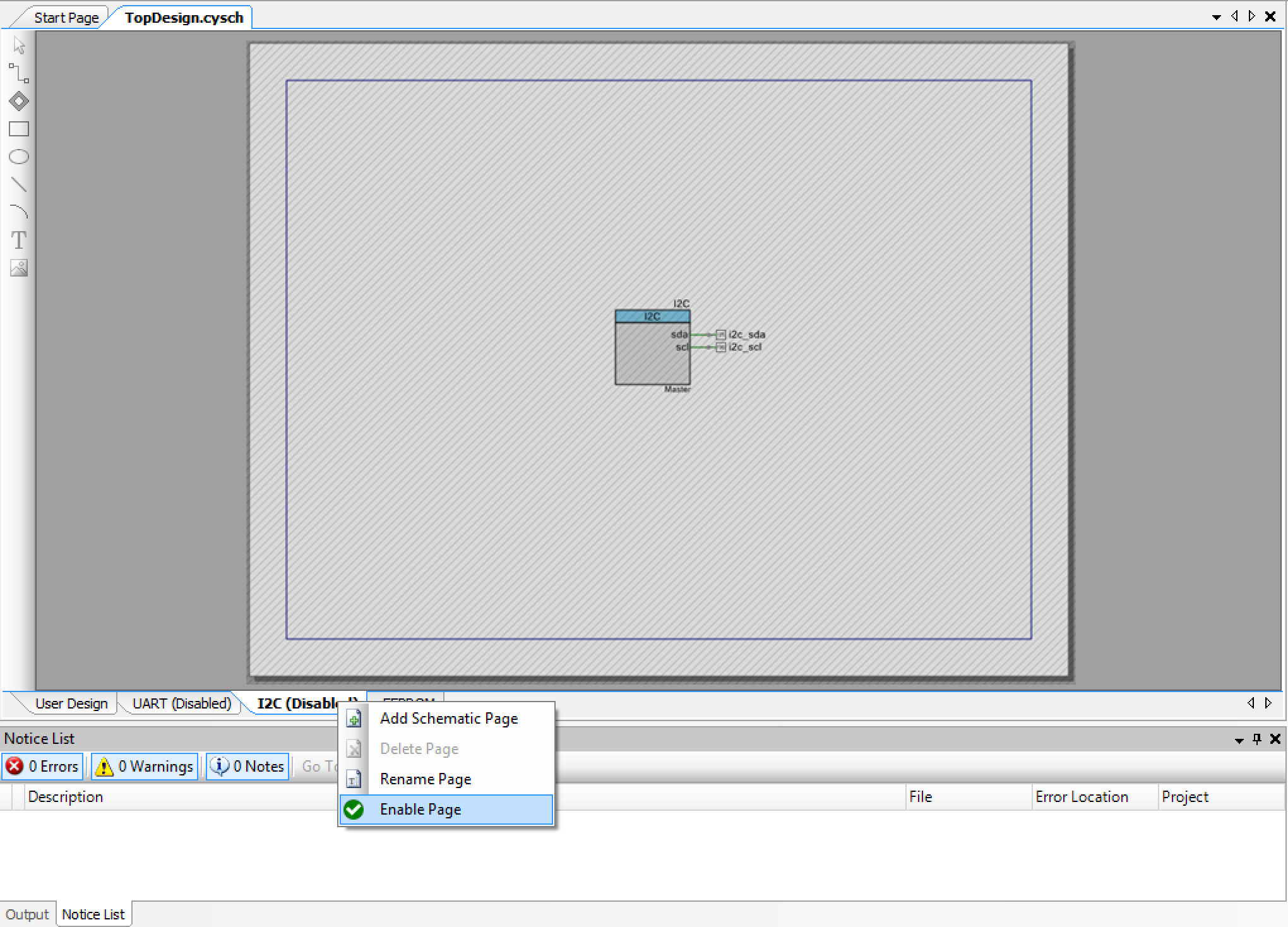Select the arc drawing tool
Viewport: 1288px width, 927px height.
tap(19, 212)
